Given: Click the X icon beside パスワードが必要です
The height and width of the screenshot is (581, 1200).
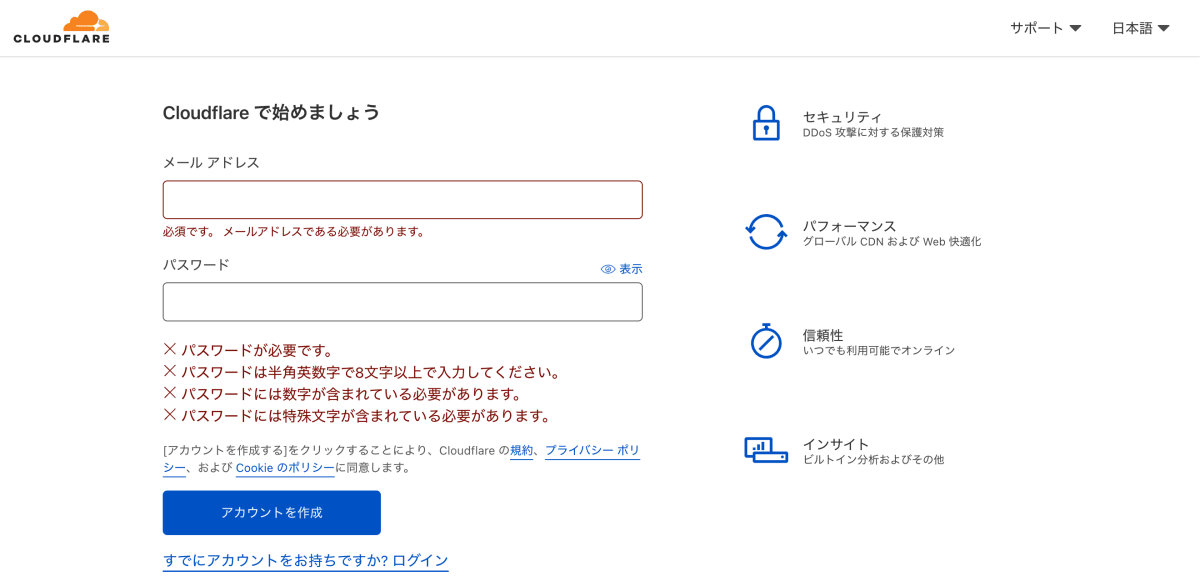Looking at the screenshot, I should click(x=171, y=348).
